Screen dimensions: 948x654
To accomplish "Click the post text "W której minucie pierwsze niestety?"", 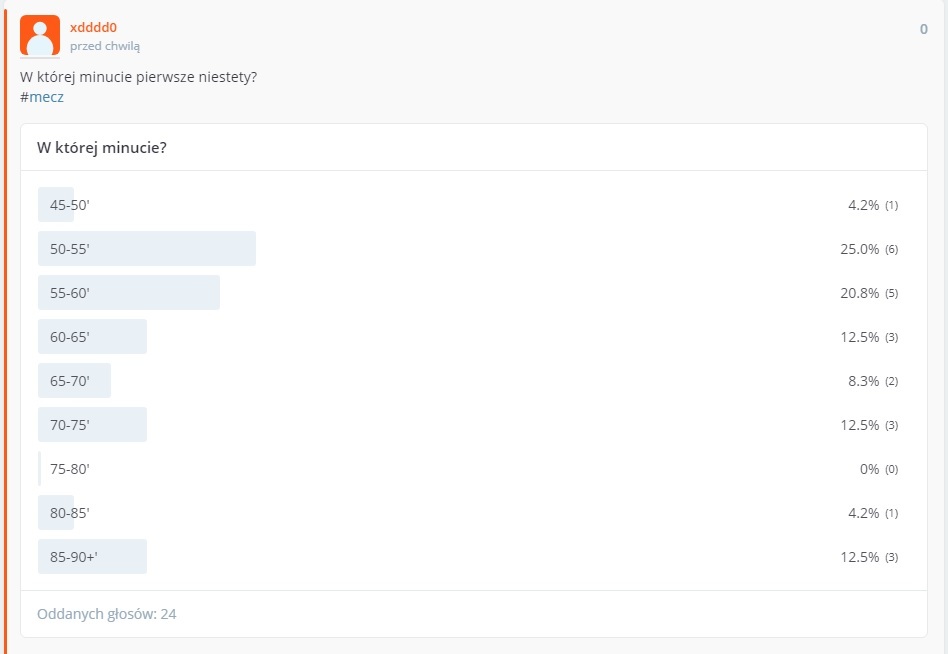I will coord(138,77).
